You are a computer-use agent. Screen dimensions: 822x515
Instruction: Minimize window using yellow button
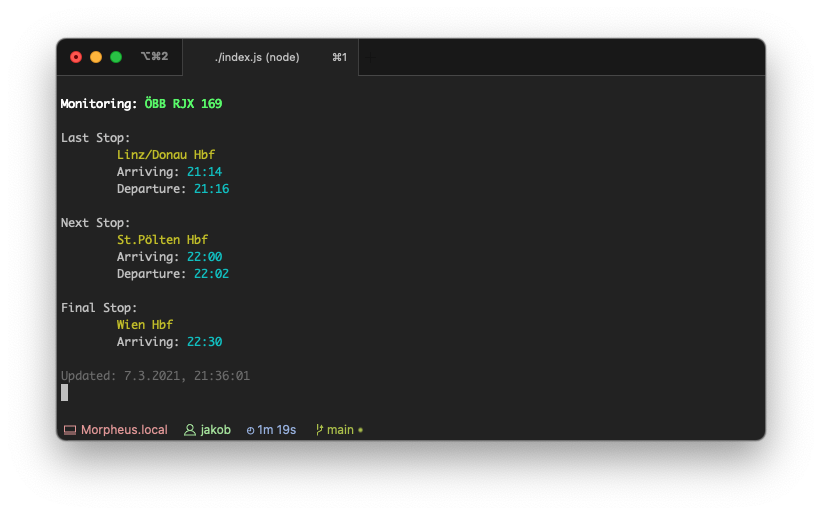tap(96, 57)
